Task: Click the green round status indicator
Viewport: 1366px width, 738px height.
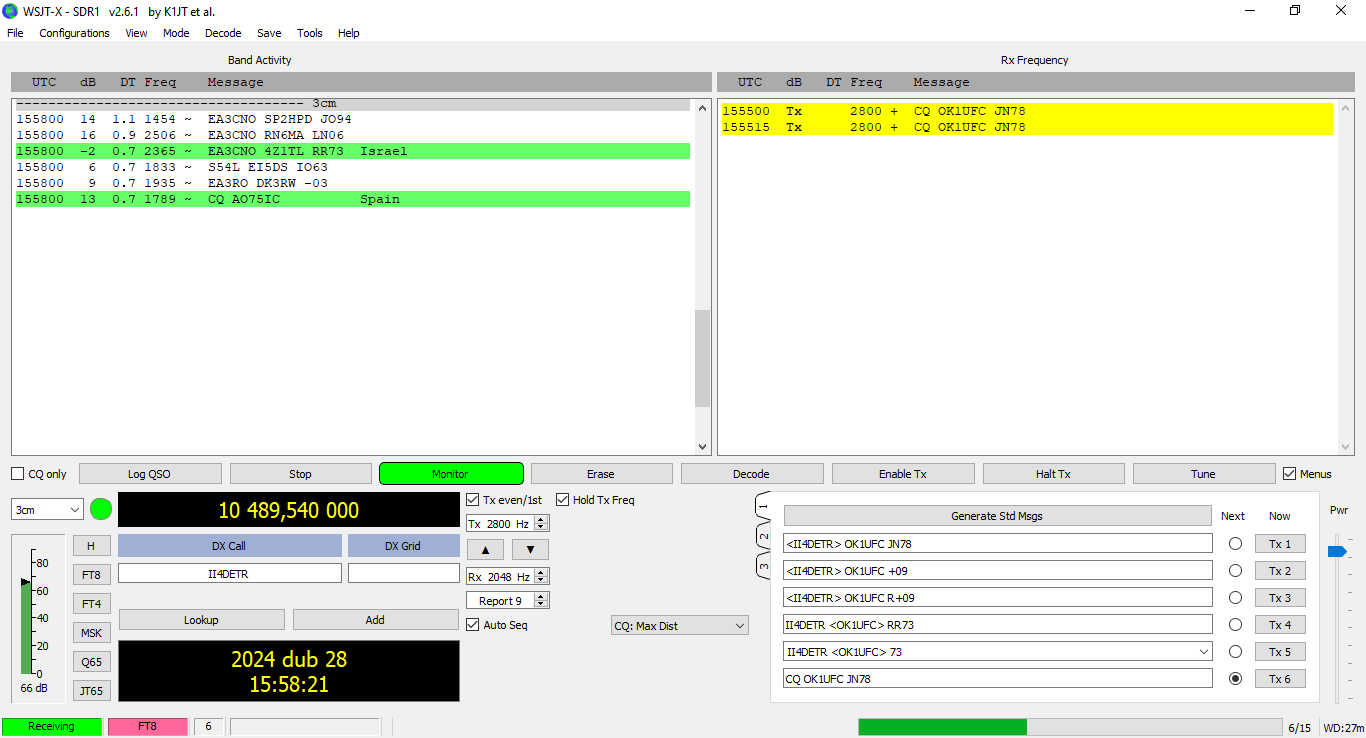Action: click(x=101, y=509)
